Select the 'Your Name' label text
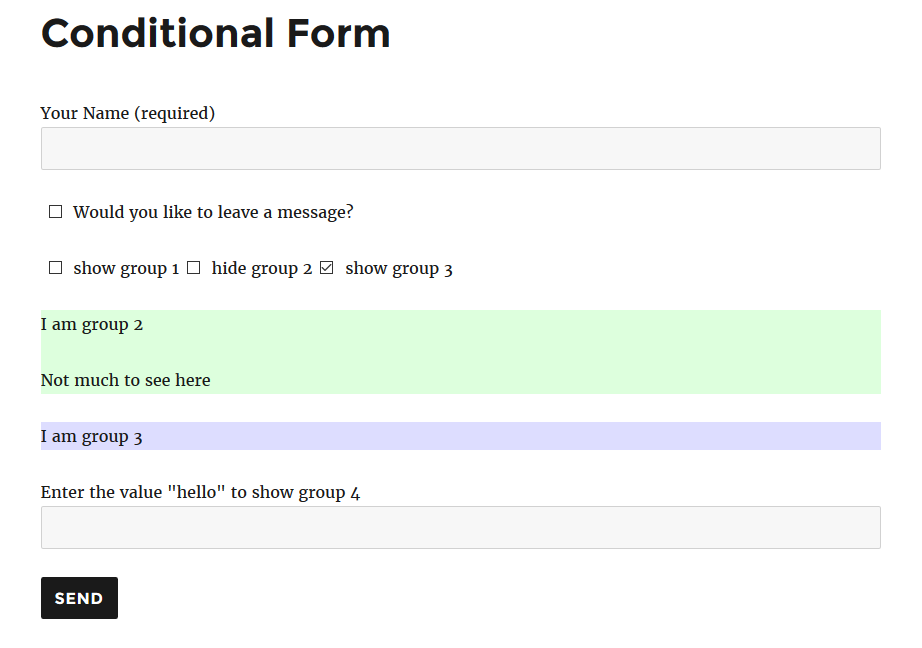 pos(85,113)
